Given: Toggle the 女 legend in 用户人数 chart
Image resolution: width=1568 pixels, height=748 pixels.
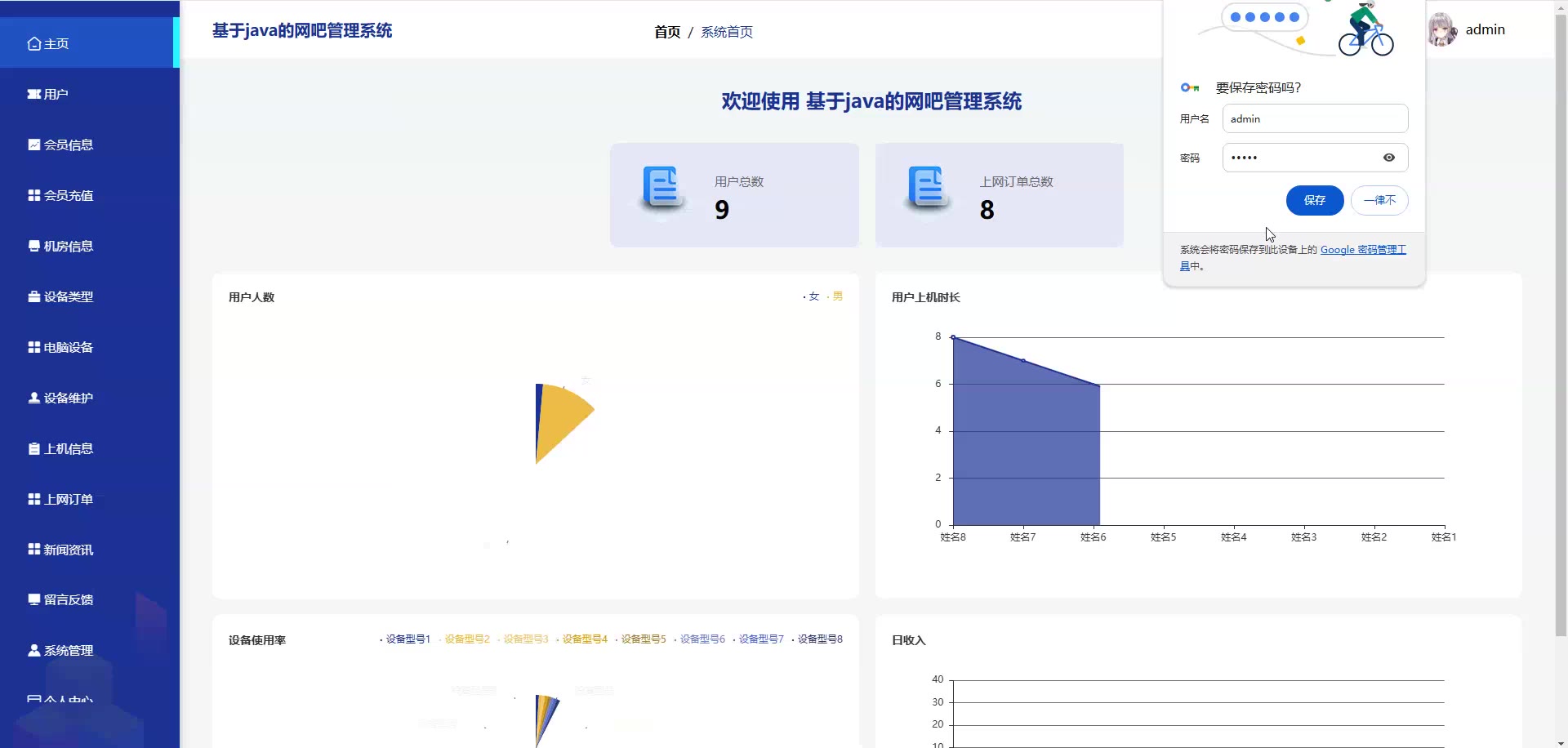Looking at the screenshot, I should click(x=813, y=297).
